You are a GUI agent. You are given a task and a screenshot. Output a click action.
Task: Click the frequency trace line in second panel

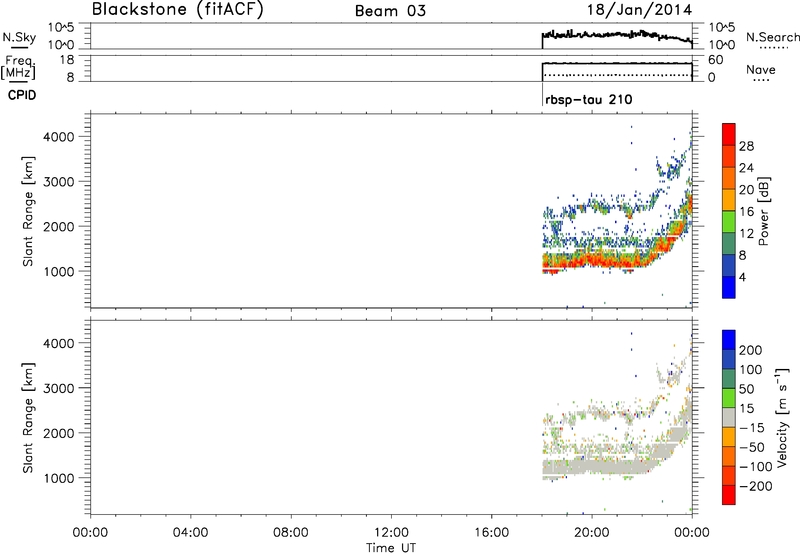tap(617, 63)
